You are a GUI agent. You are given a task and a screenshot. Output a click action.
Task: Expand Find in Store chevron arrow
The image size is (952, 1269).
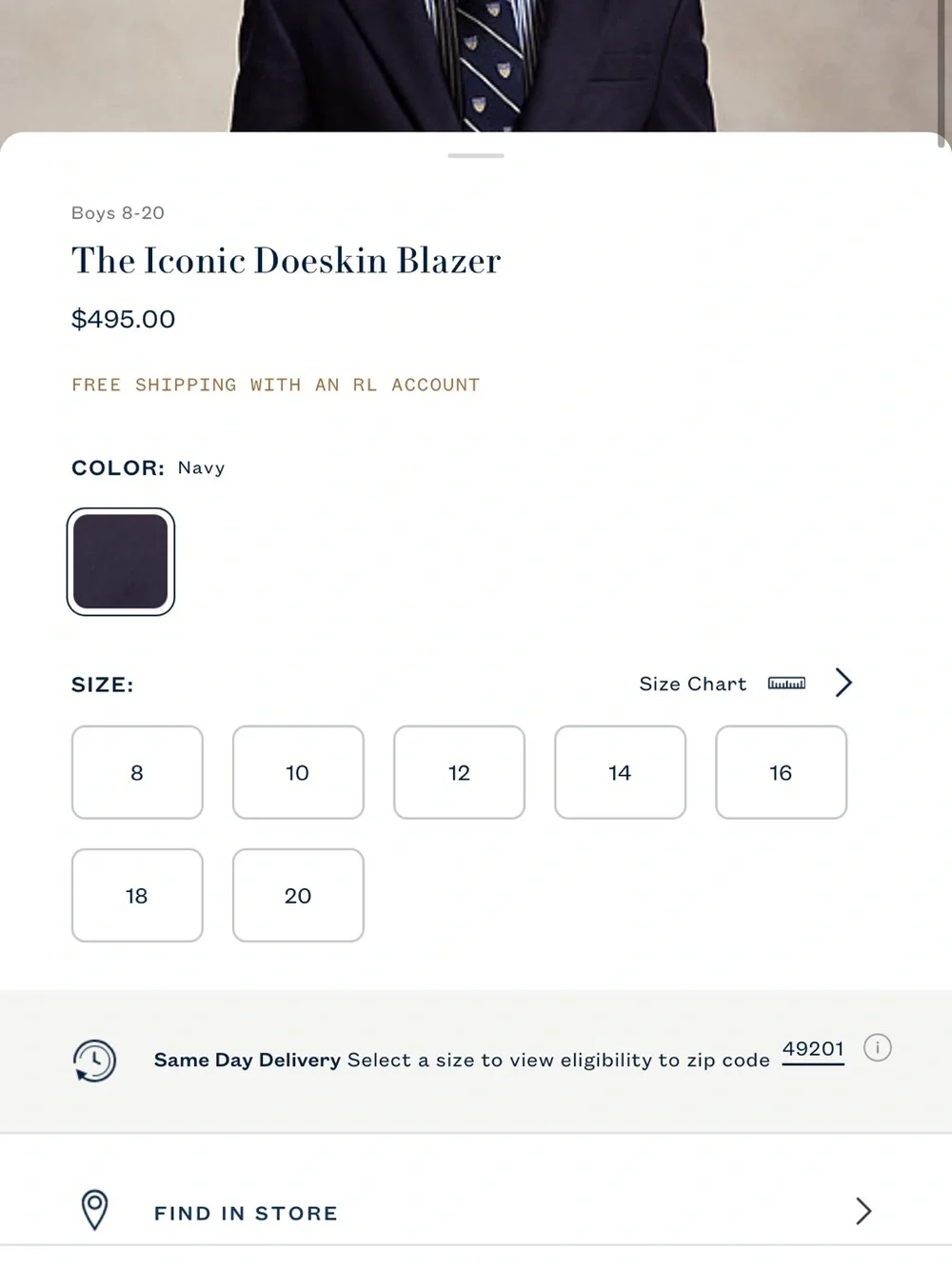(863, 1211)
